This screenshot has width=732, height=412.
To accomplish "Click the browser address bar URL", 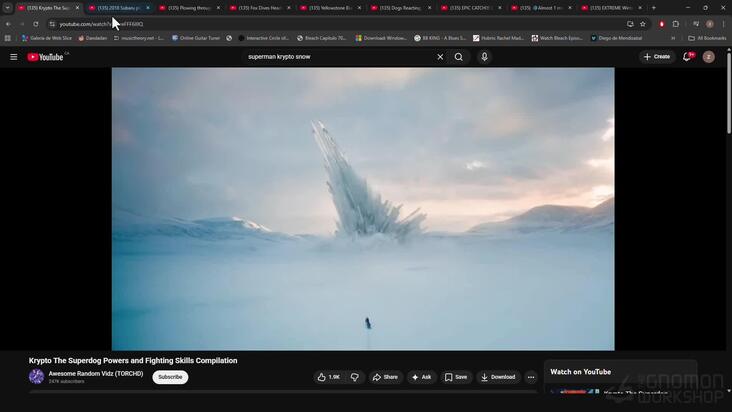I will 101,24.
